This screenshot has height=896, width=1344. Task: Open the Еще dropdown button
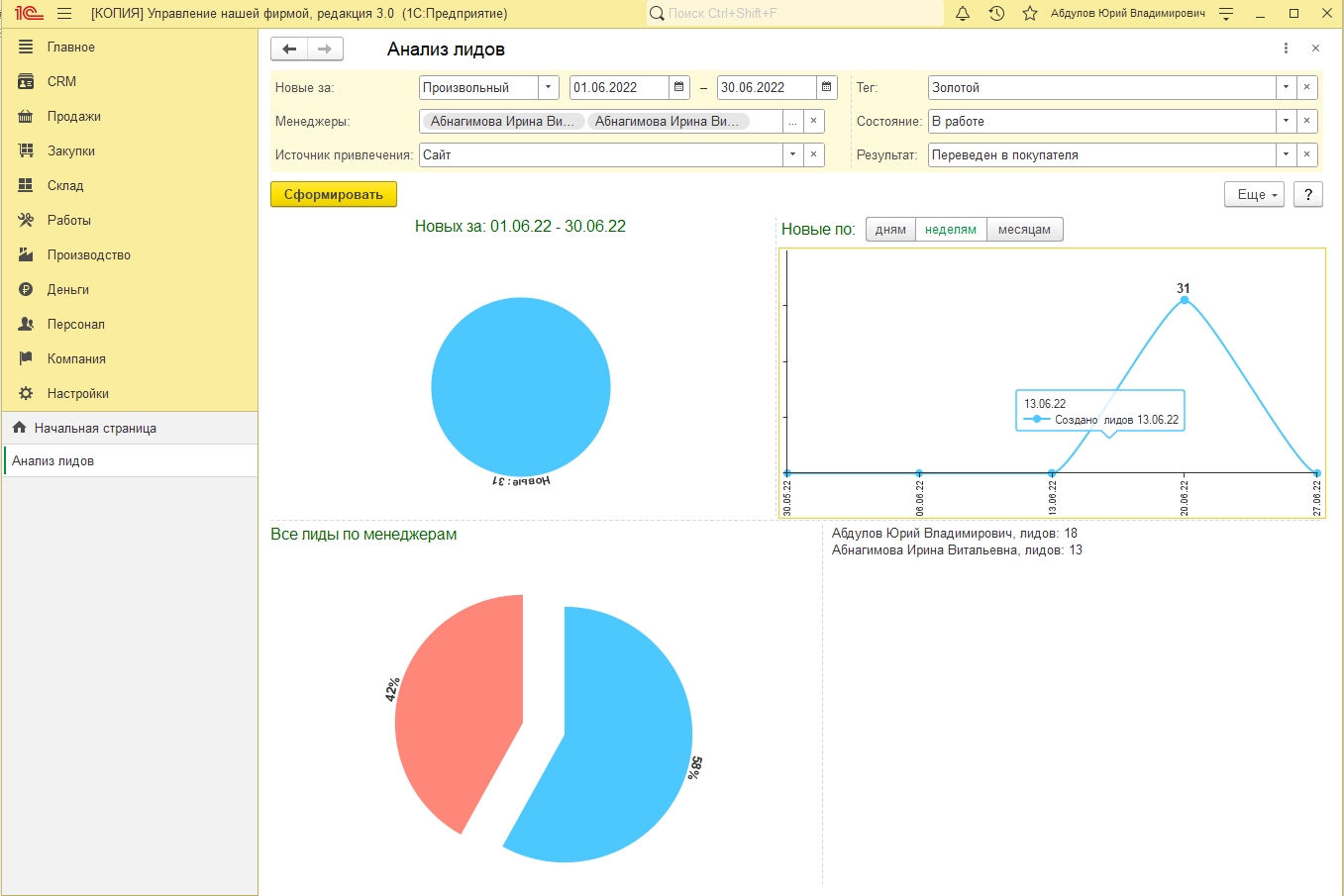(x=1254, y=194)
